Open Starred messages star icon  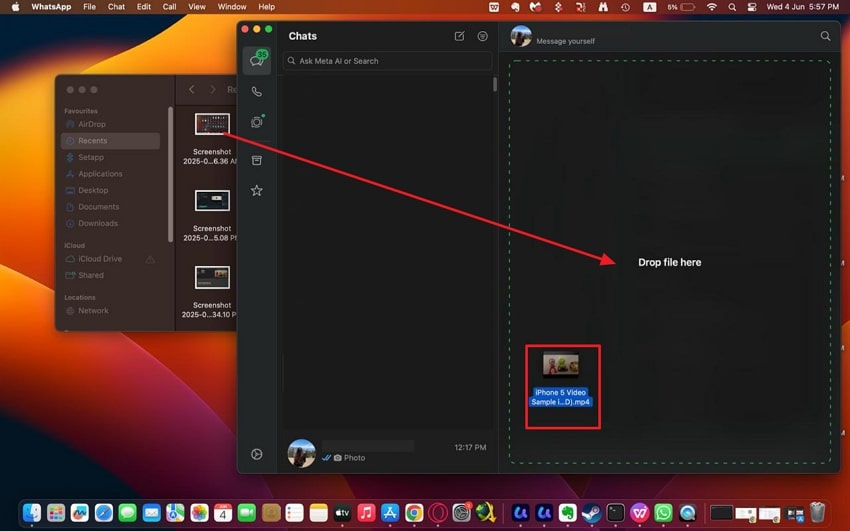pos(257,190)
